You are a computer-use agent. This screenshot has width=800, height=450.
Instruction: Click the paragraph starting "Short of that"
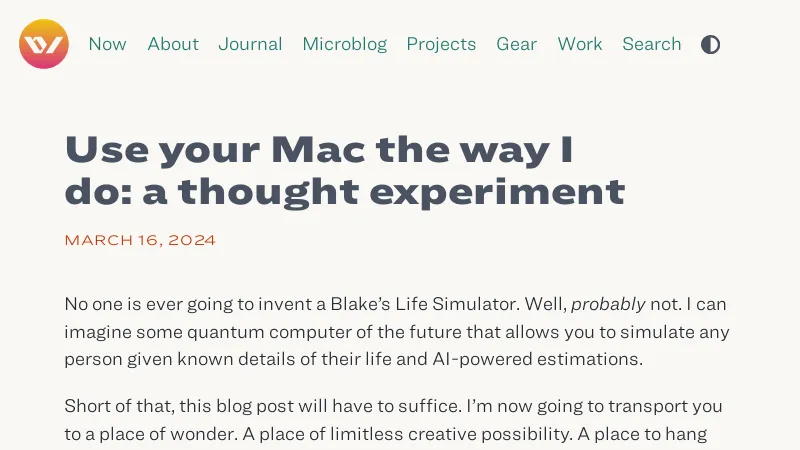tap(393, 420)
